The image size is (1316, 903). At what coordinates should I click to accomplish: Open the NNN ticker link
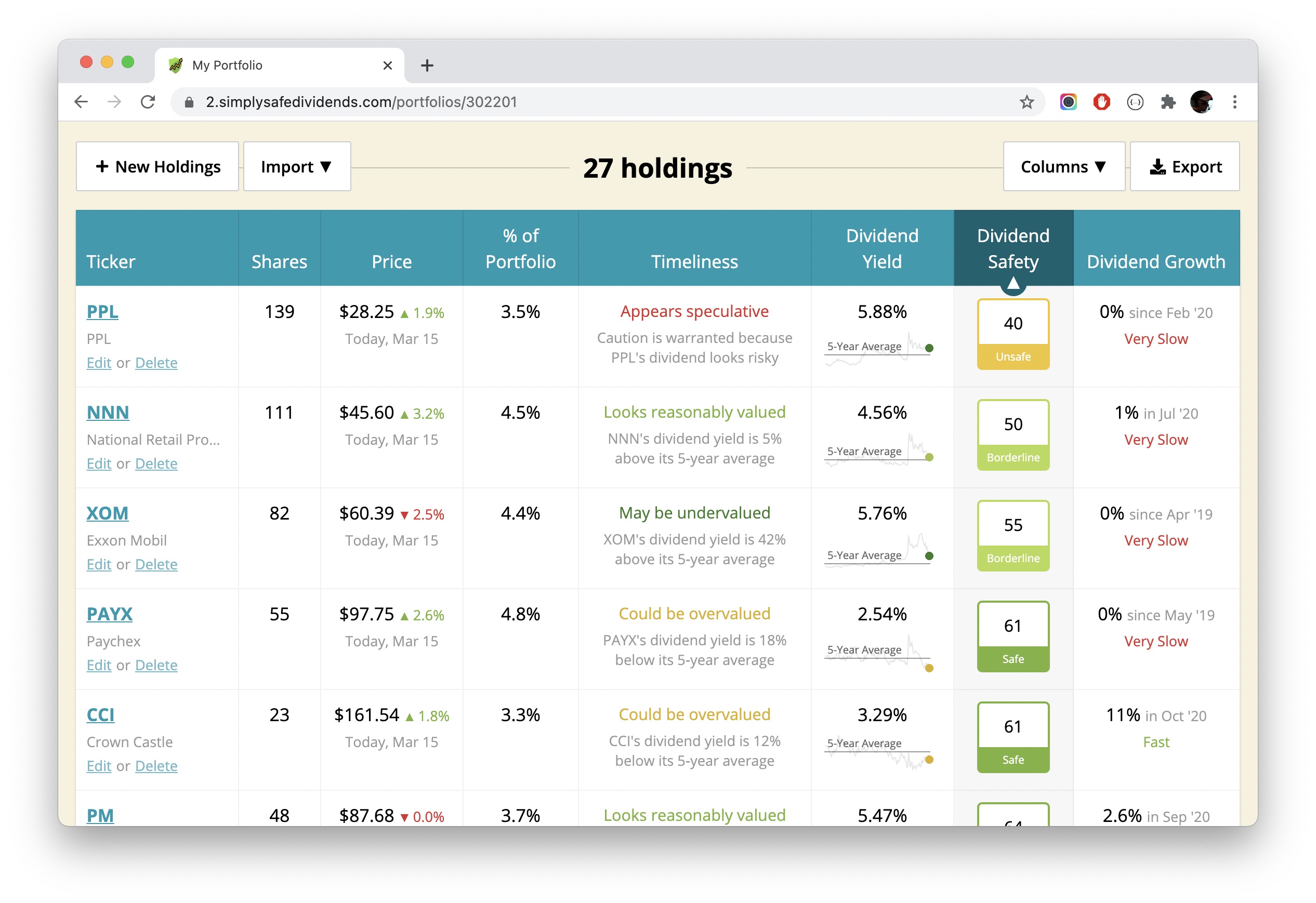[108, 413]
